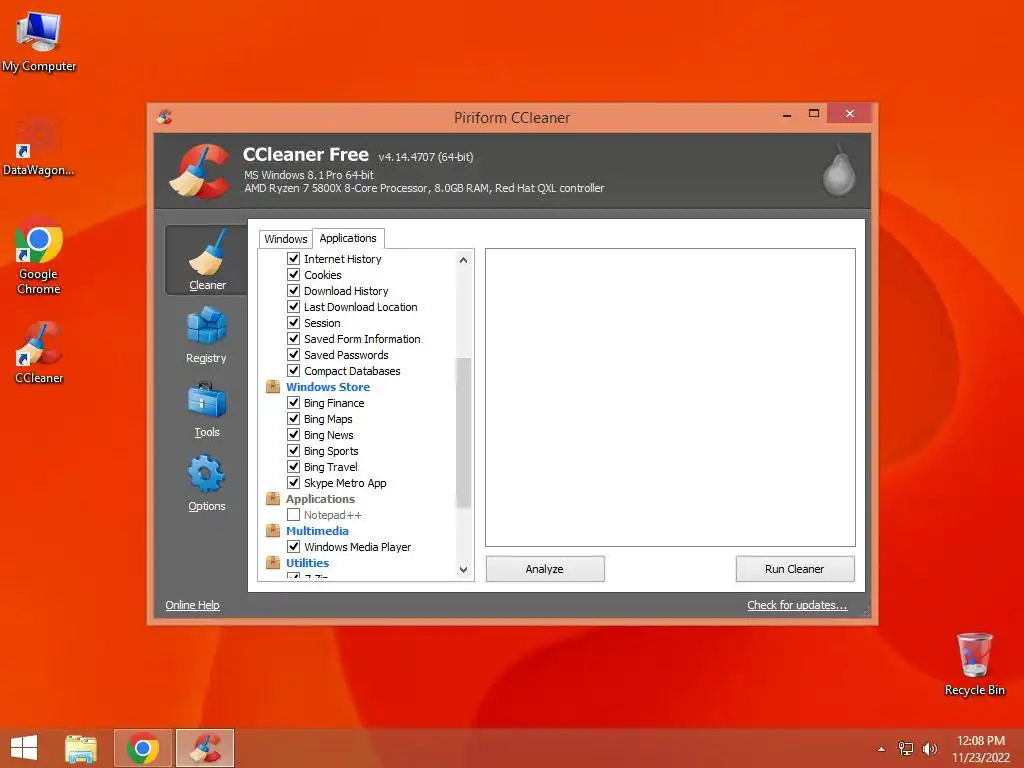The width and height of the screenshot is (1024, 768).
Task: Click the list scrollbar thumb
Action: pos(463,432)
